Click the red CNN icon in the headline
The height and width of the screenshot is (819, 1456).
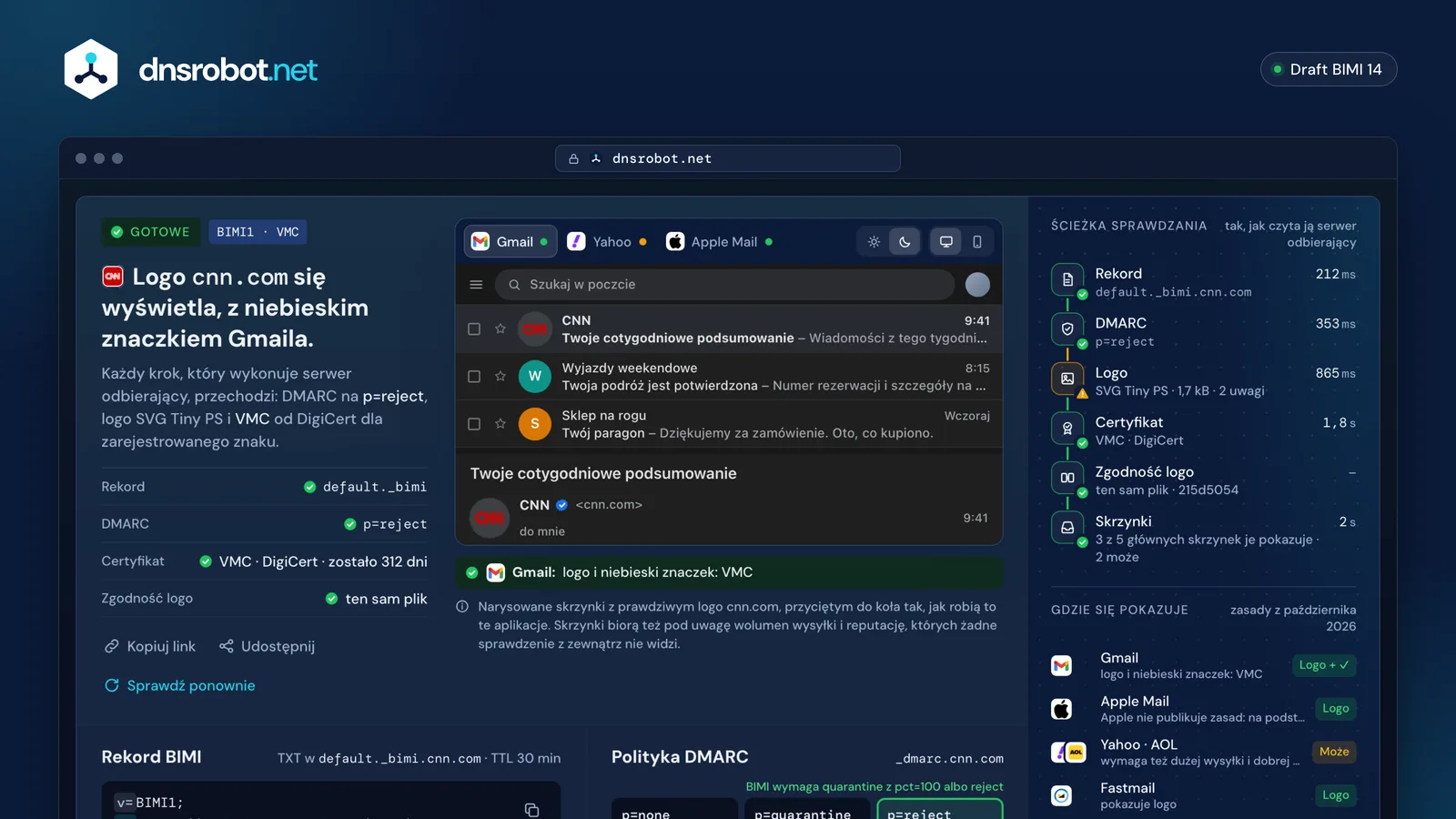(x=113, y=277)
